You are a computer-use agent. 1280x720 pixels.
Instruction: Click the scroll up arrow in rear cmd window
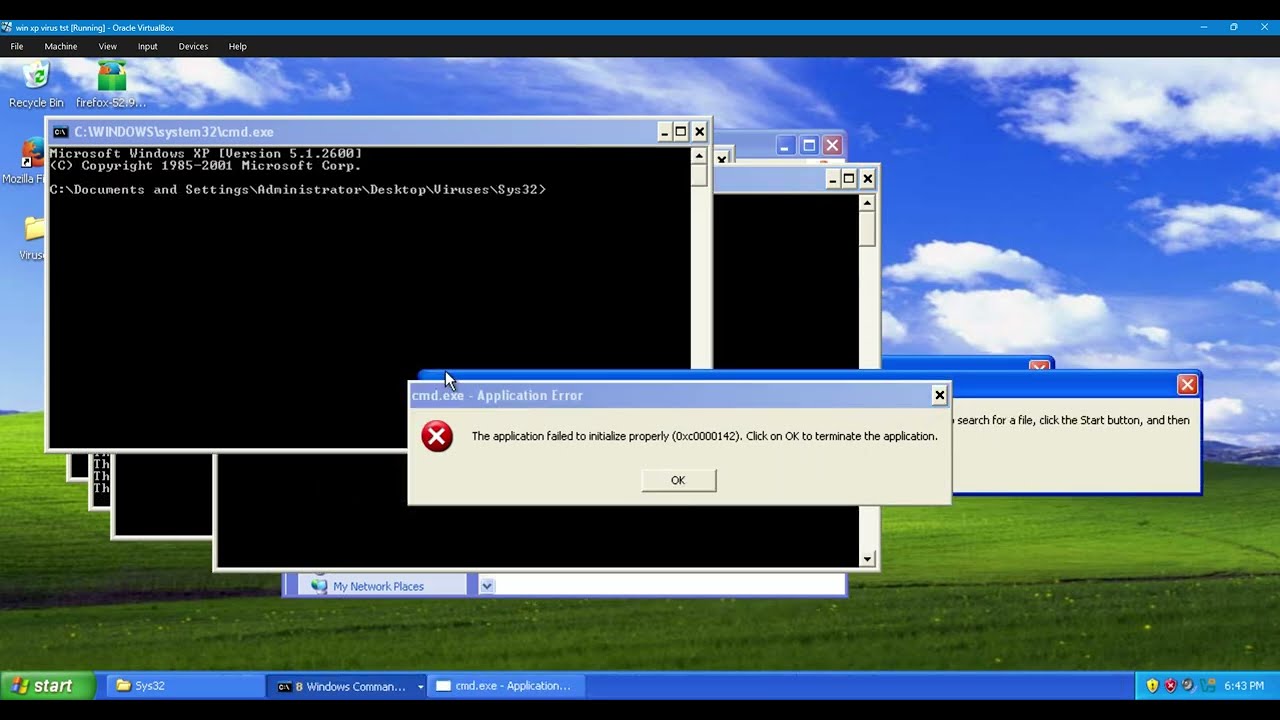pyautogui.click(x=867, y=203)
